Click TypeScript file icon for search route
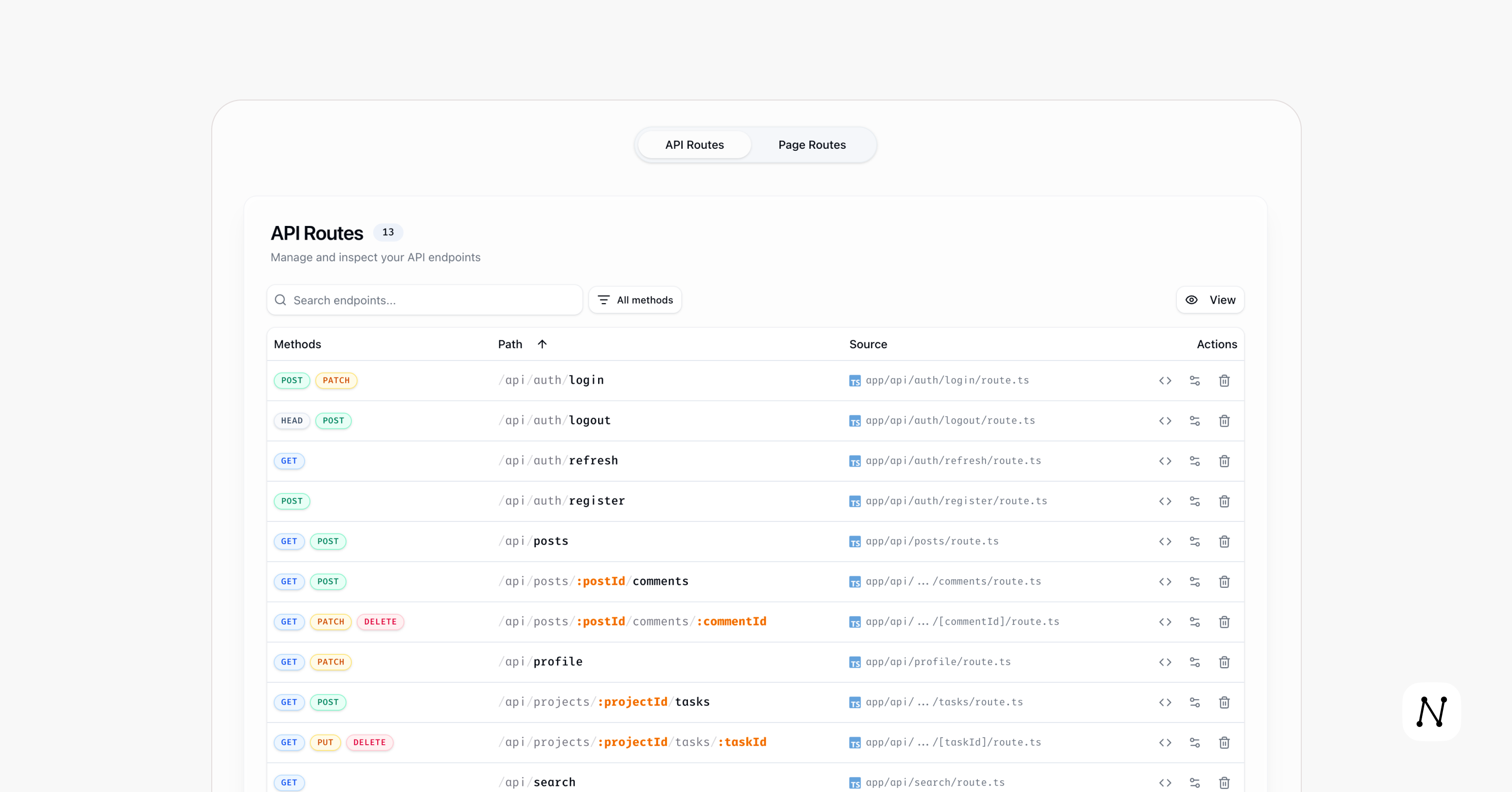 854,782
